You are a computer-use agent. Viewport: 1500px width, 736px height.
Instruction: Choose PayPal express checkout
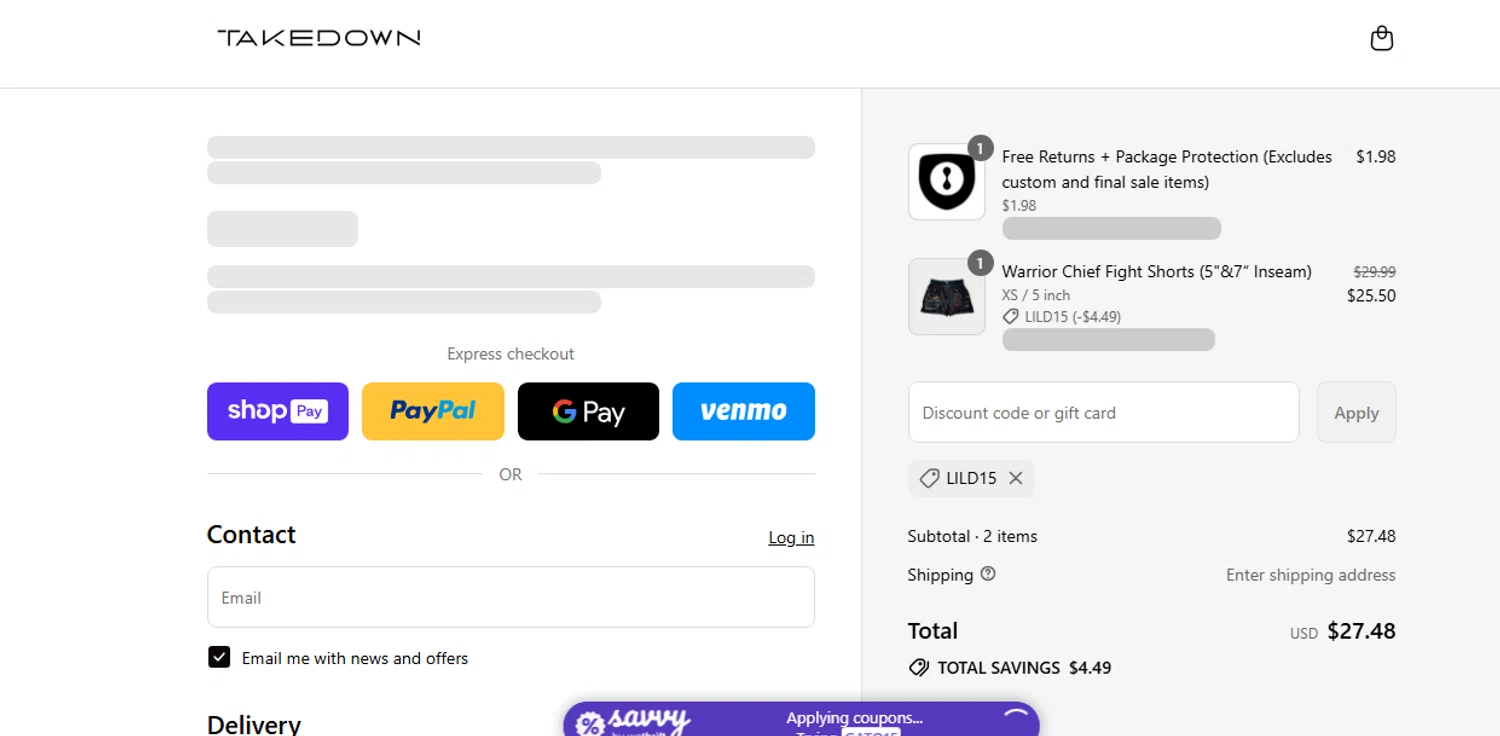[x=433, y=411]
